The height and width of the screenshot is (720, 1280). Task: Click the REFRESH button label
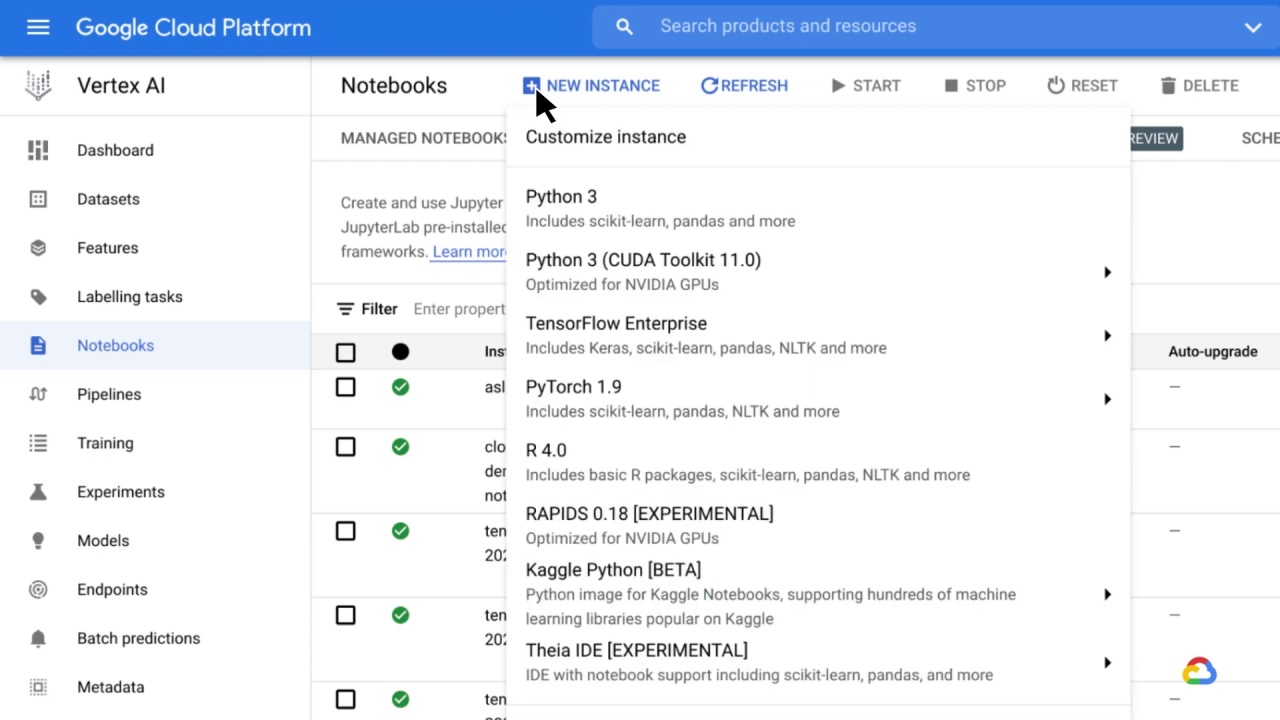[x=754, y=86]
